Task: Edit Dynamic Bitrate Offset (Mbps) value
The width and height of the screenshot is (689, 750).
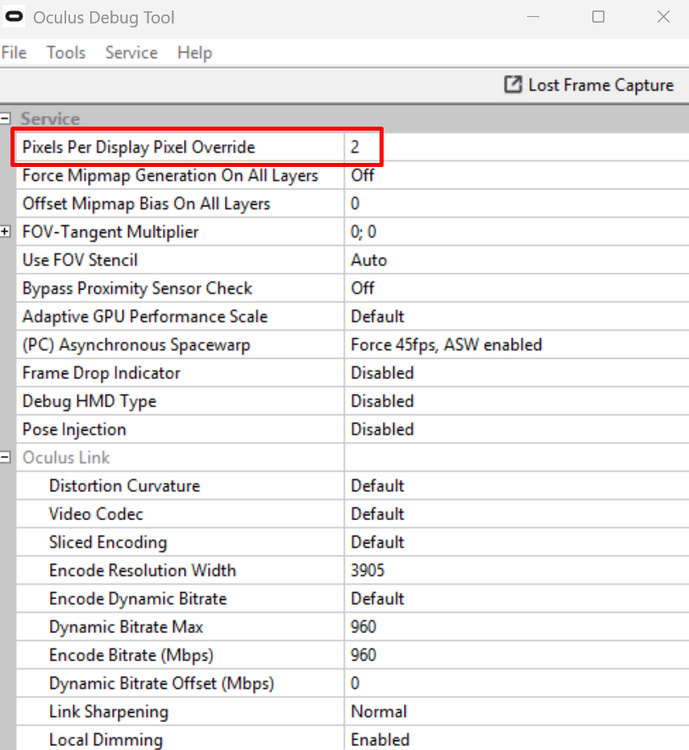Action: [x=517, y=683]
